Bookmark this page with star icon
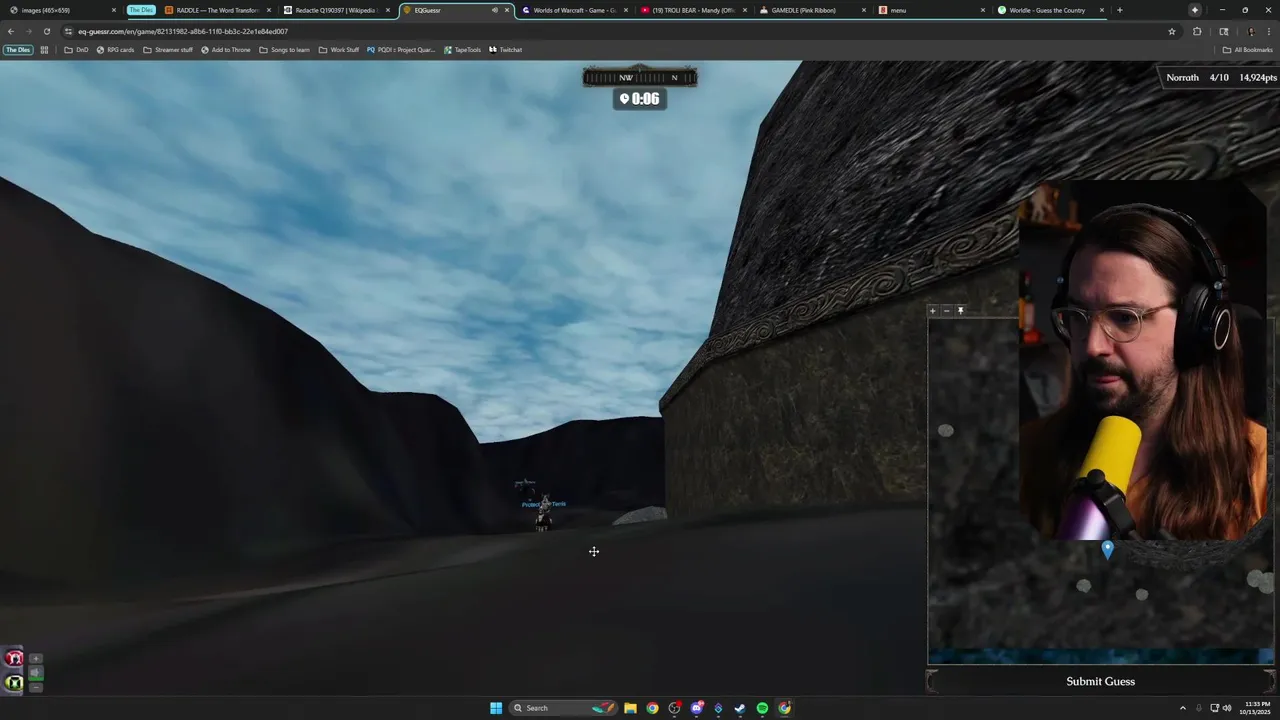 (x=1172, y=31)
